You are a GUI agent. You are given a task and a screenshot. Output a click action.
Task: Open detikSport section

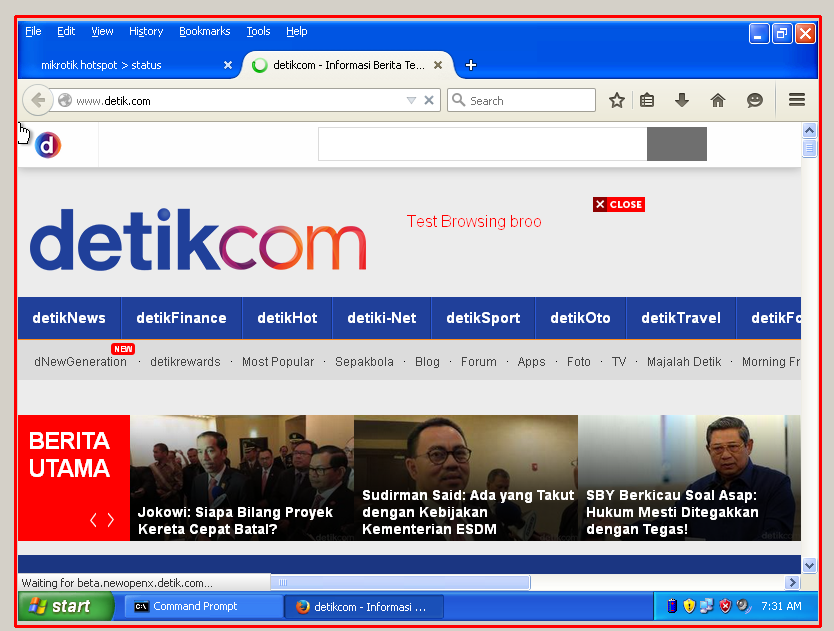(x=483, y=318)
